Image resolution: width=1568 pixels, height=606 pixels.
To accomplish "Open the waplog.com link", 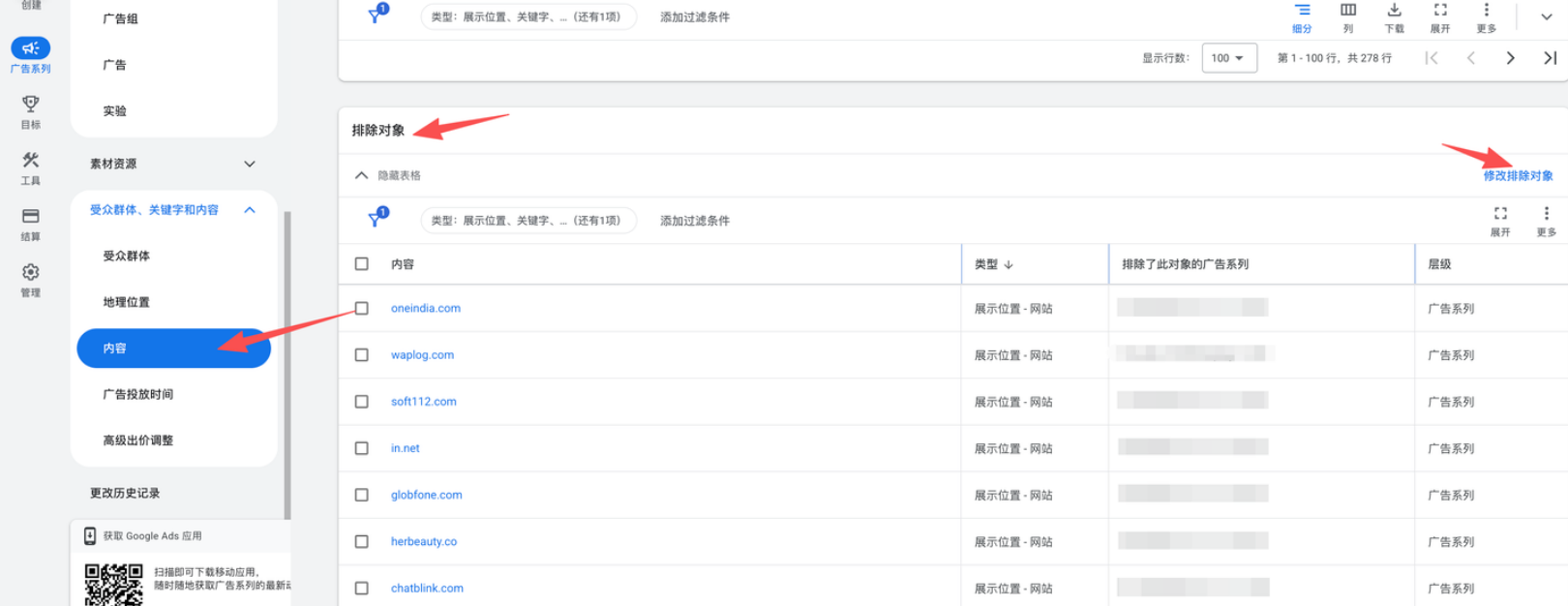I will click(422, 355).
